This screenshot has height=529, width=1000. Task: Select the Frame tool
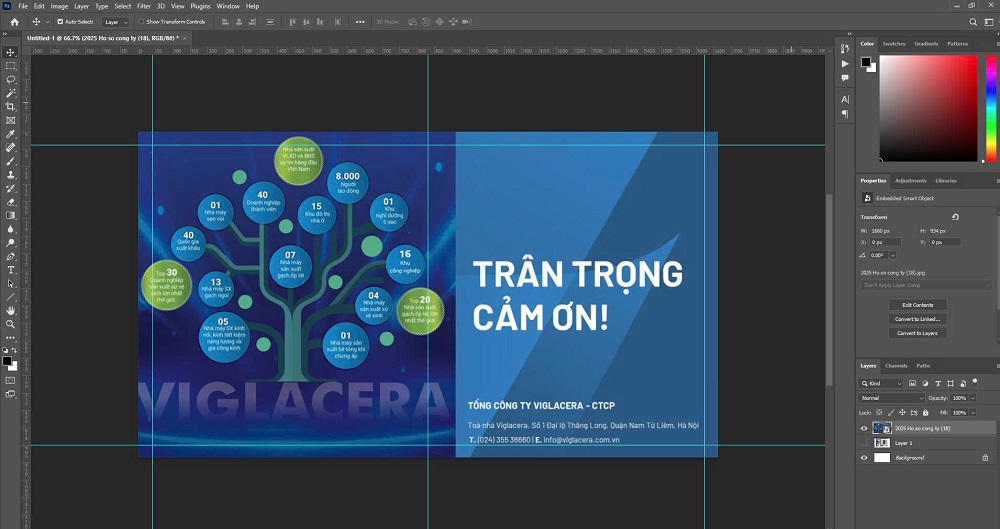(10, 120)
